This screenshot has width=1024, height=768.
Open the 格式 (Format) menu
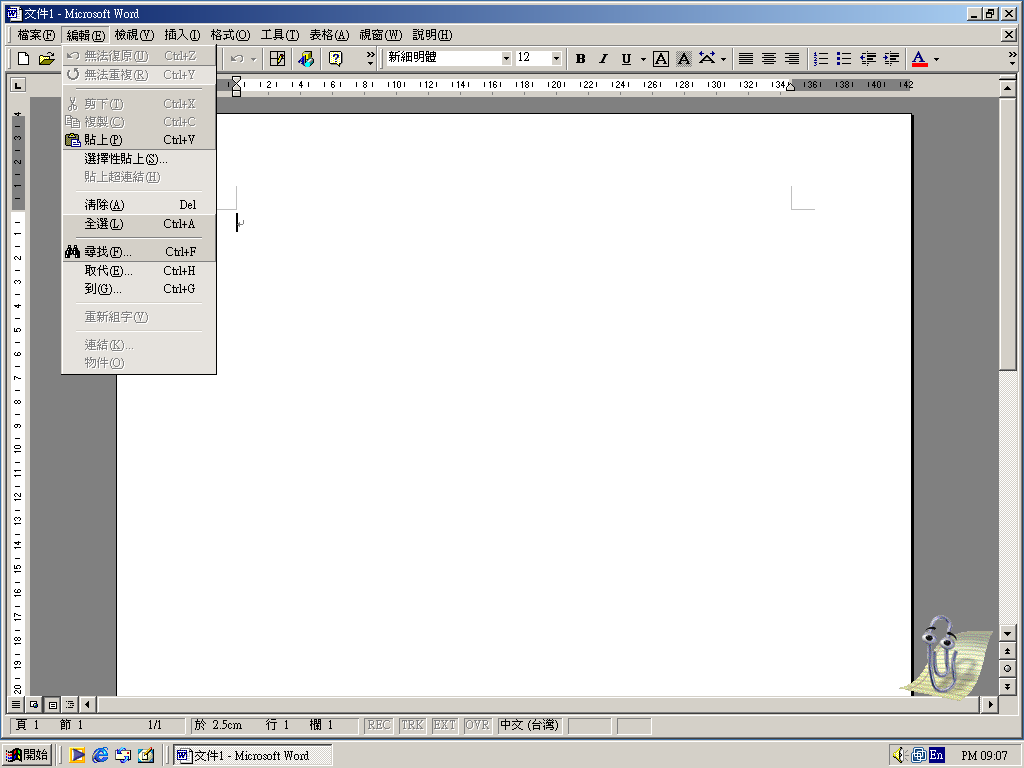click(x=230, y=35)
